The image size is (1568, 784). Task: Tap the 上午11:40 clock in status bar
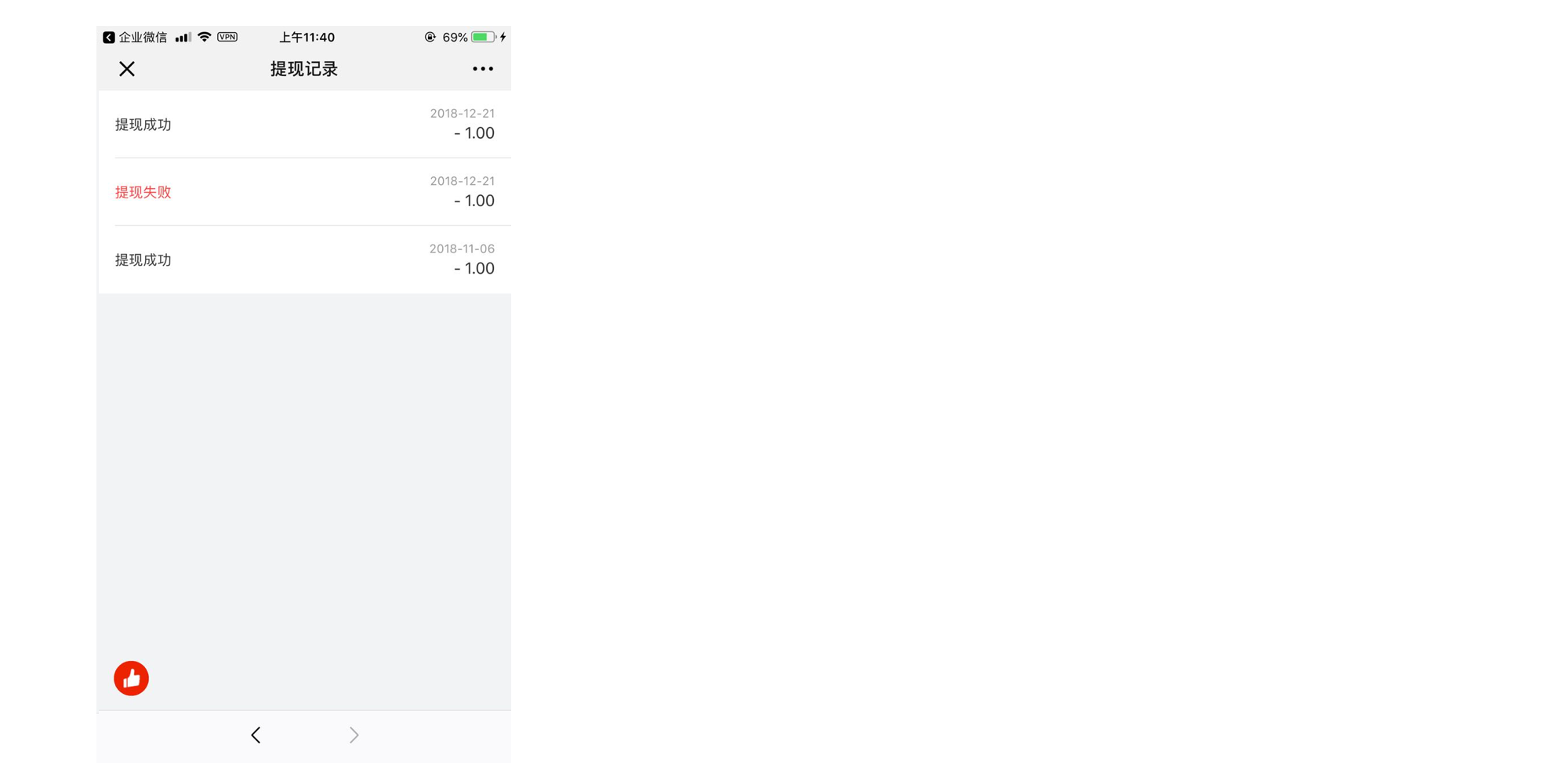point(307,37)
